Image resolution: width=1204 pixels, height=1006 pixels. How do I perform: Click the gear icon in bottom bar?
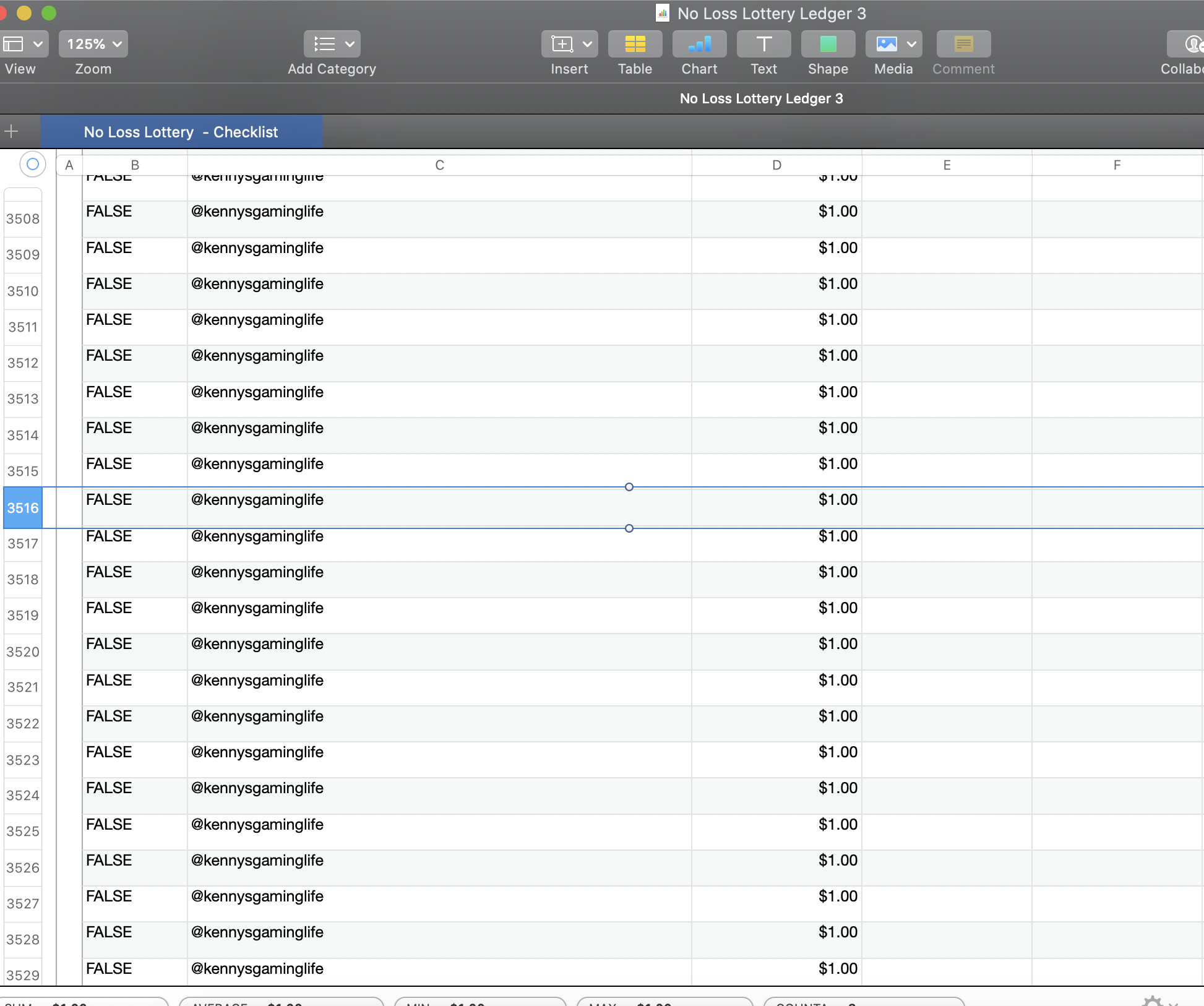[1152, 1001]
